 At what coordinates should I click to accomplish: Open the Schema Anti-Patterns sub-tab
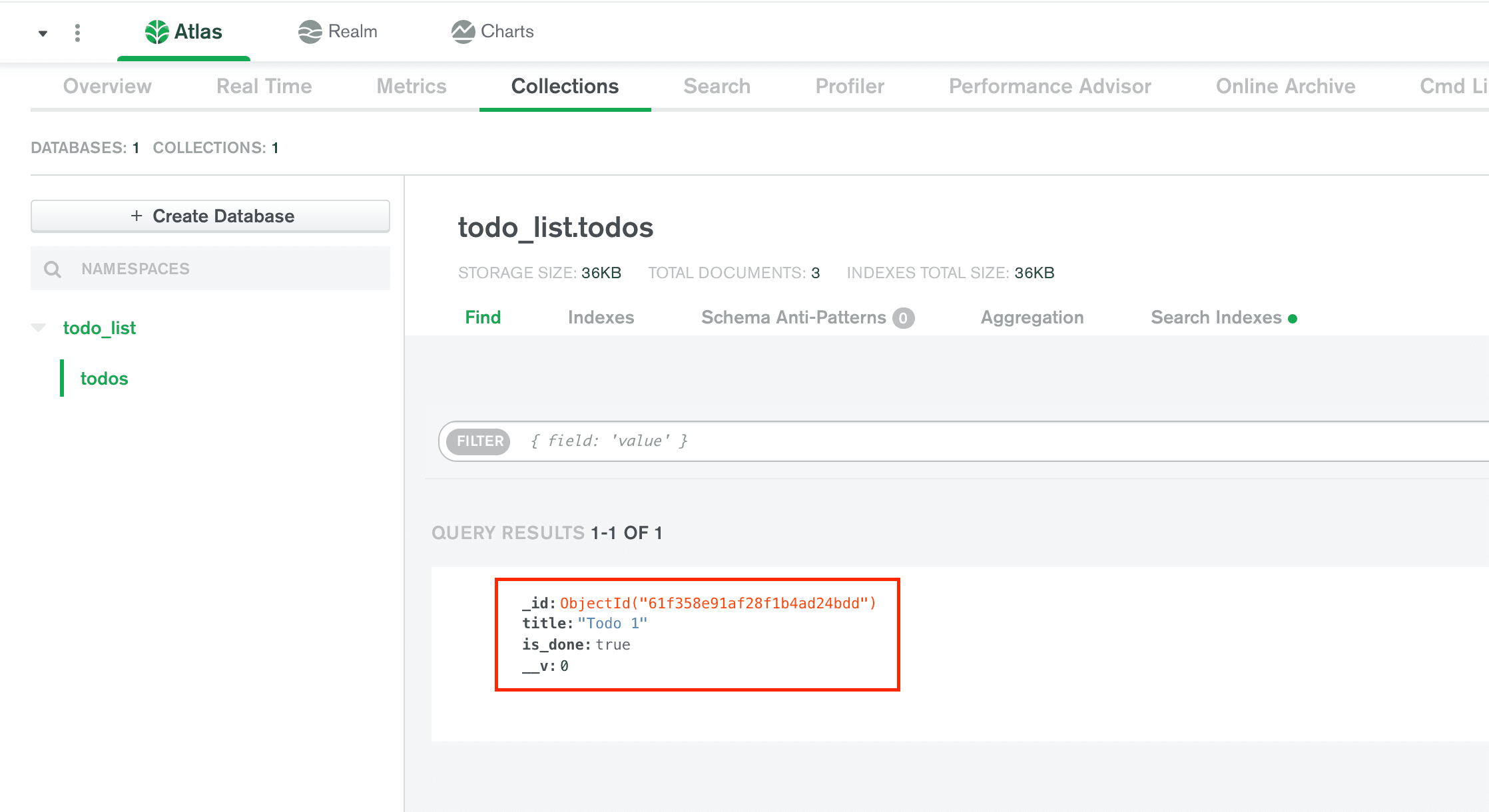[794, 317]
